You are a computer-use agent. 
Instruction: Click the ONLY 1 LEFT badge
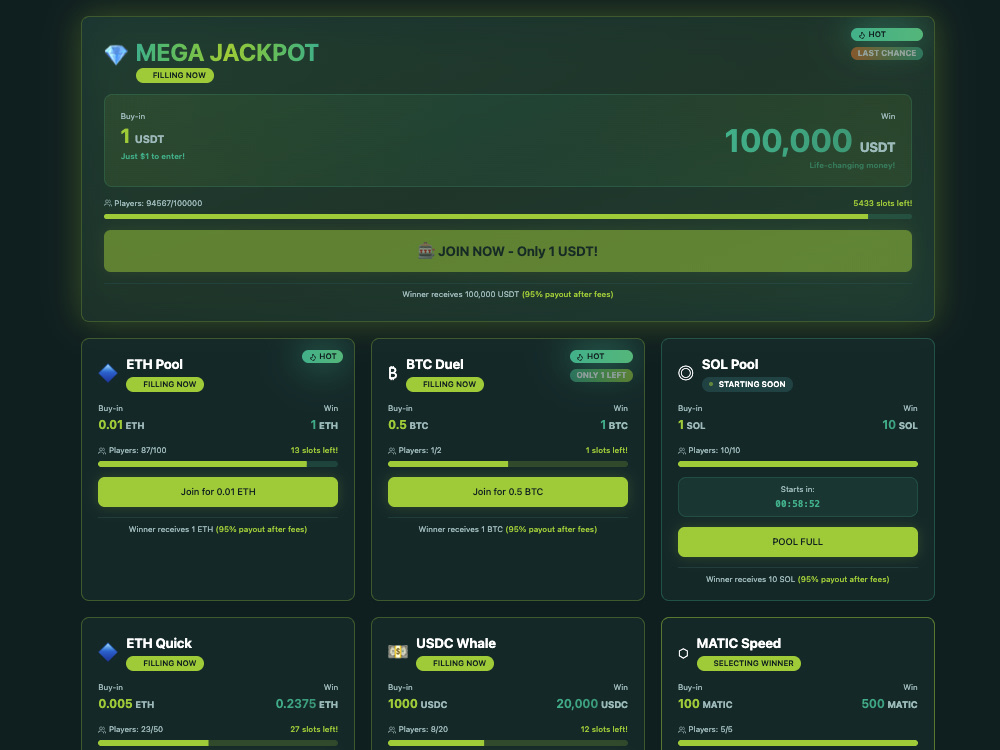point(601,375)
